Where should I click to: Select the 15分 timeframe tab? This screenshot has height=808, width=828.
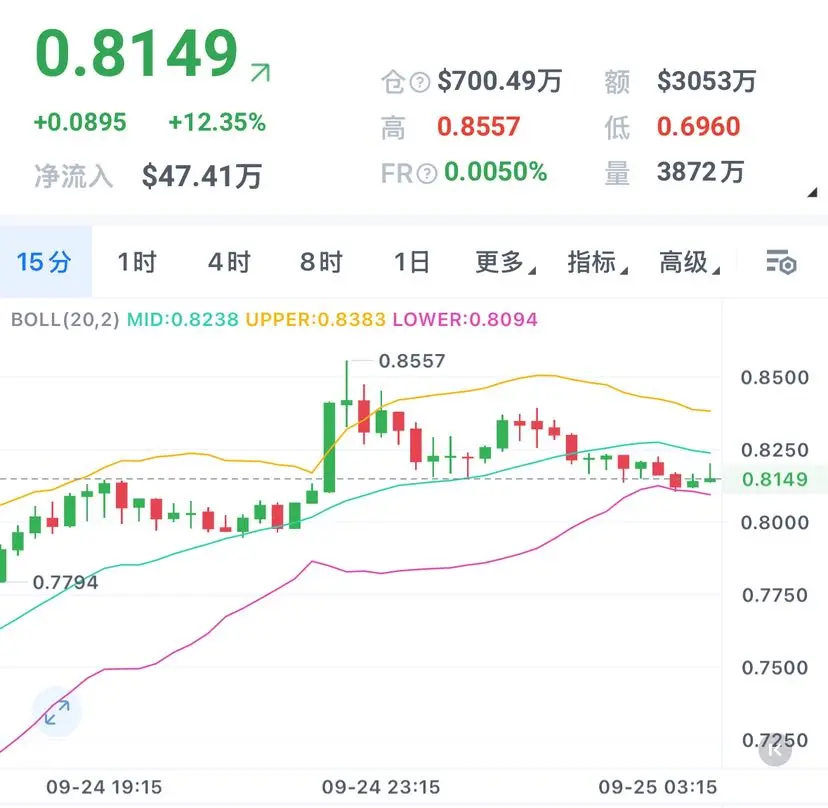(x=45, y=262)
